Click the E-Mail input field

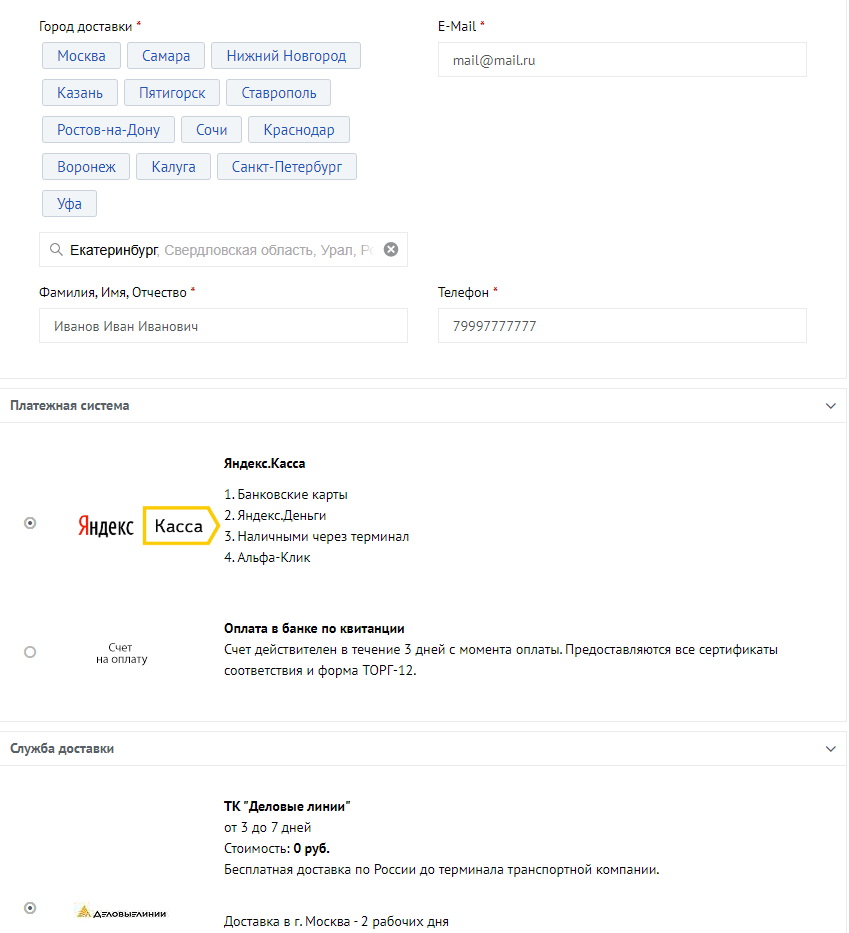pos(622,60)
